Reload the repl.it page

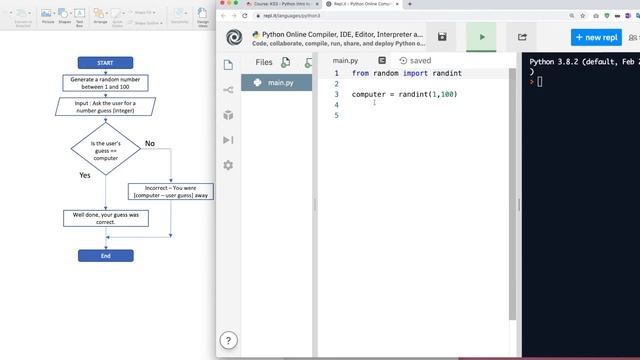click(x=245, y=16)
